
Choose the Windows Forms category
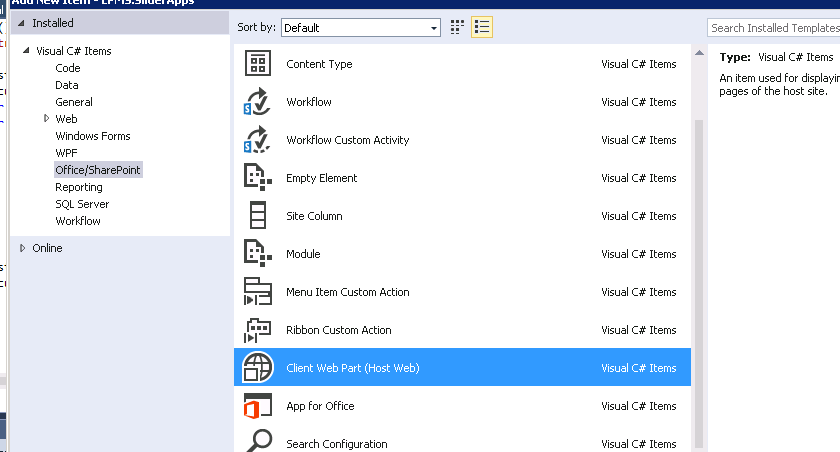tap(93, 136)
